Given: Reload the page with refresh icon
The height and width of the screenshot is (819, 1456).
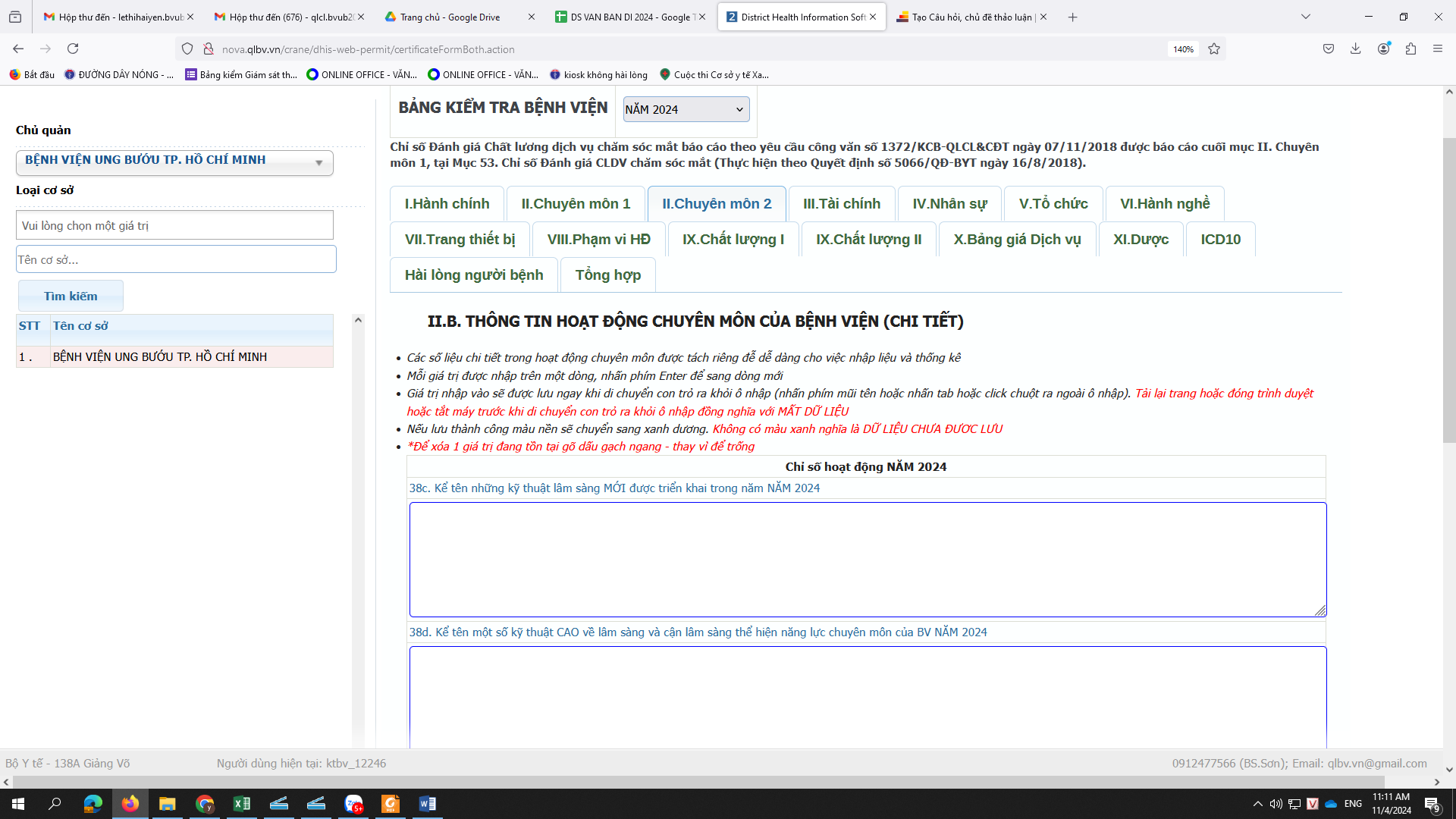Looking at the screenshot, I should (73, 49).
